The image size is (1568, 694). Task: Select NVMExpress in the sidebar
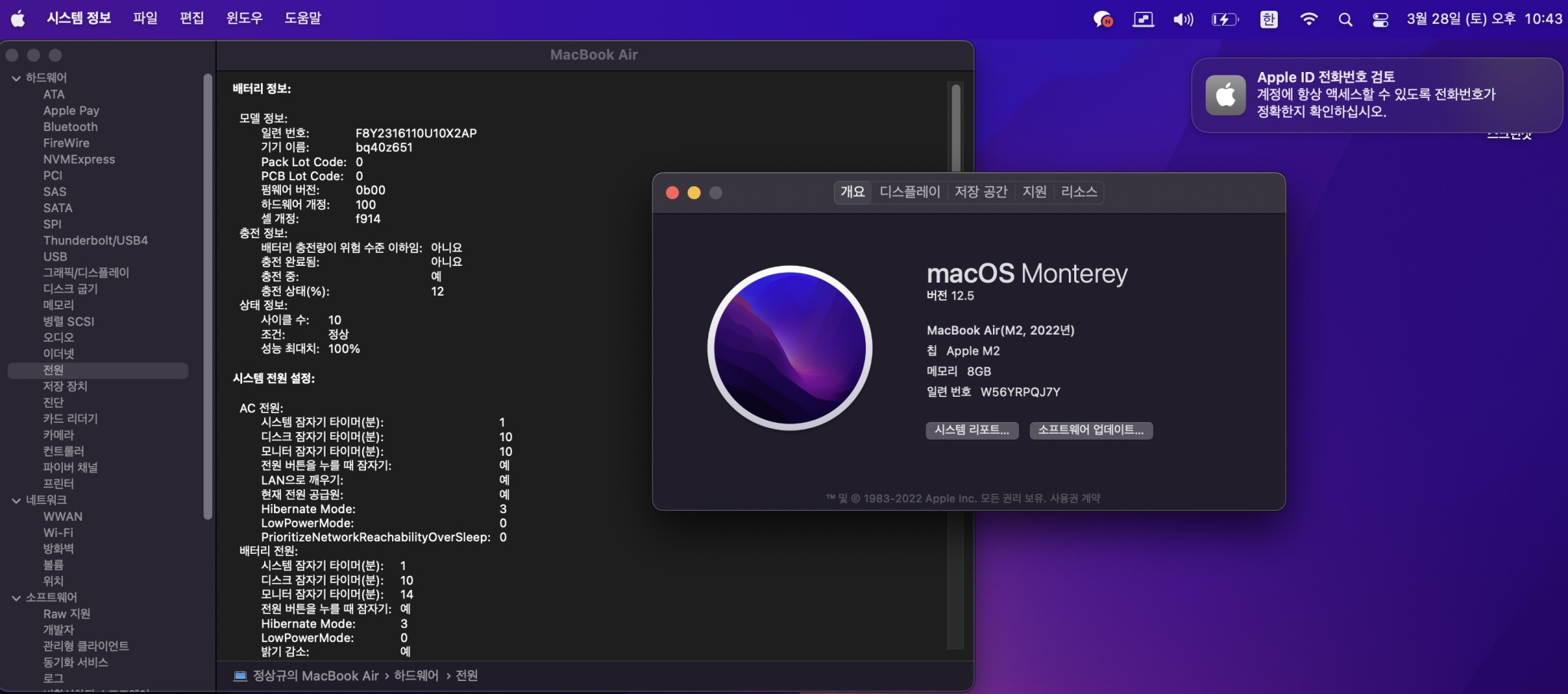click(79, 159)
